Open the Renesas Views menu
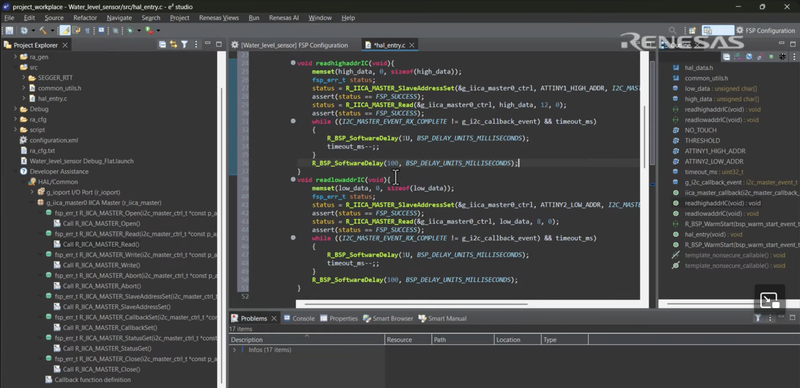The height and width of the screenshot is (388, 800). click(219, 17)
